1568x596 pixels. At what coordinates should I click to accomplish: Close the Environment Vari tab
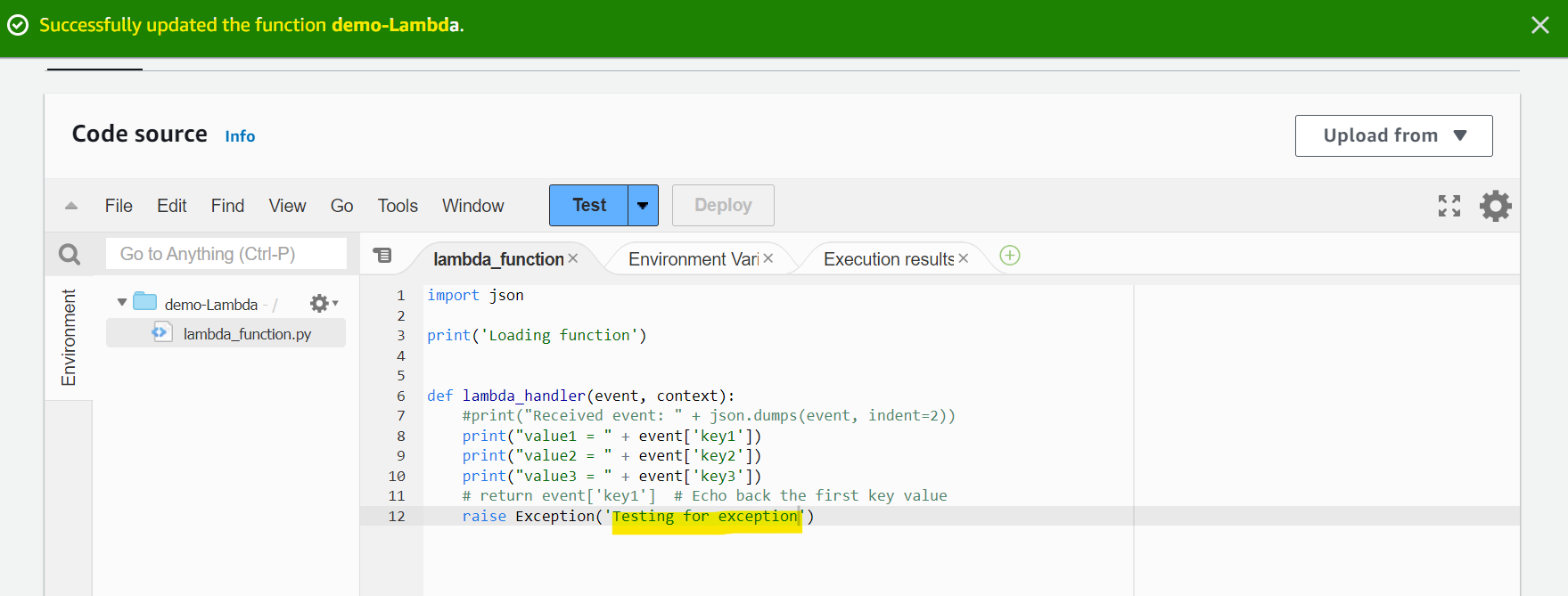[768, 258]
